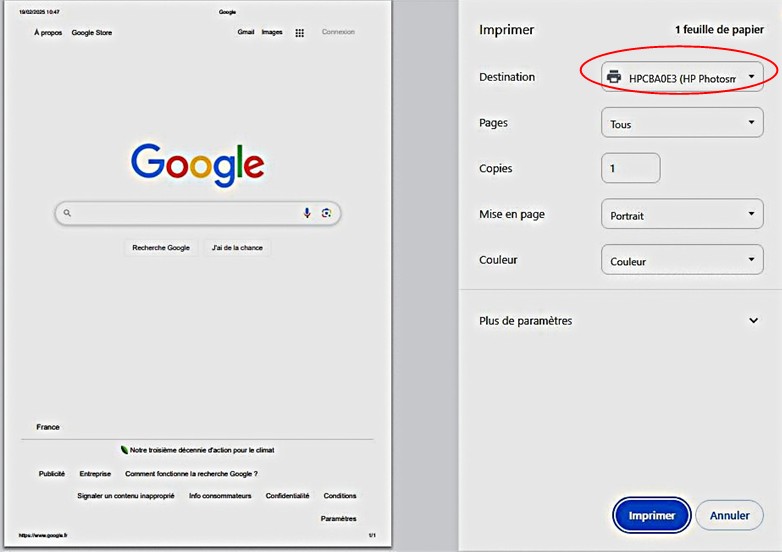Open the Pages dropdown showing Tous

coord(682,123)
